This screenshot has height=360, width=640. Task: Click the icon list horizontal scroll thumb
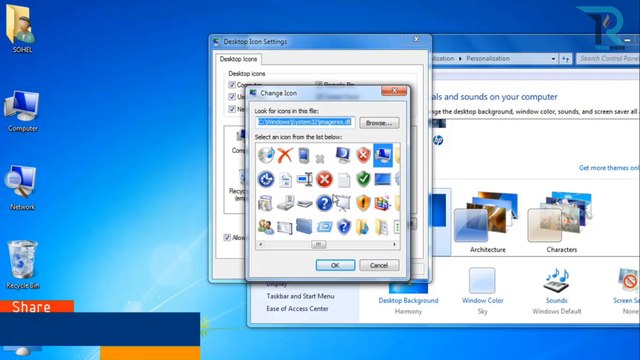click(x=318, y=244)
